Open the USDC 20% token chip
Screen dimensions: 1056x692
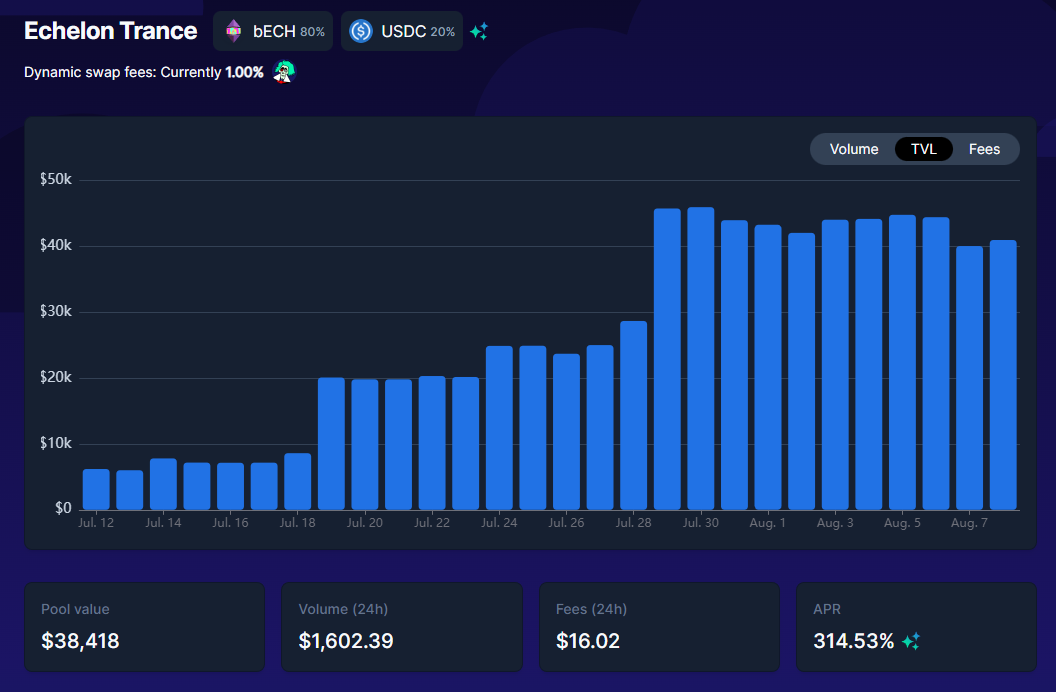coord(401,31)
